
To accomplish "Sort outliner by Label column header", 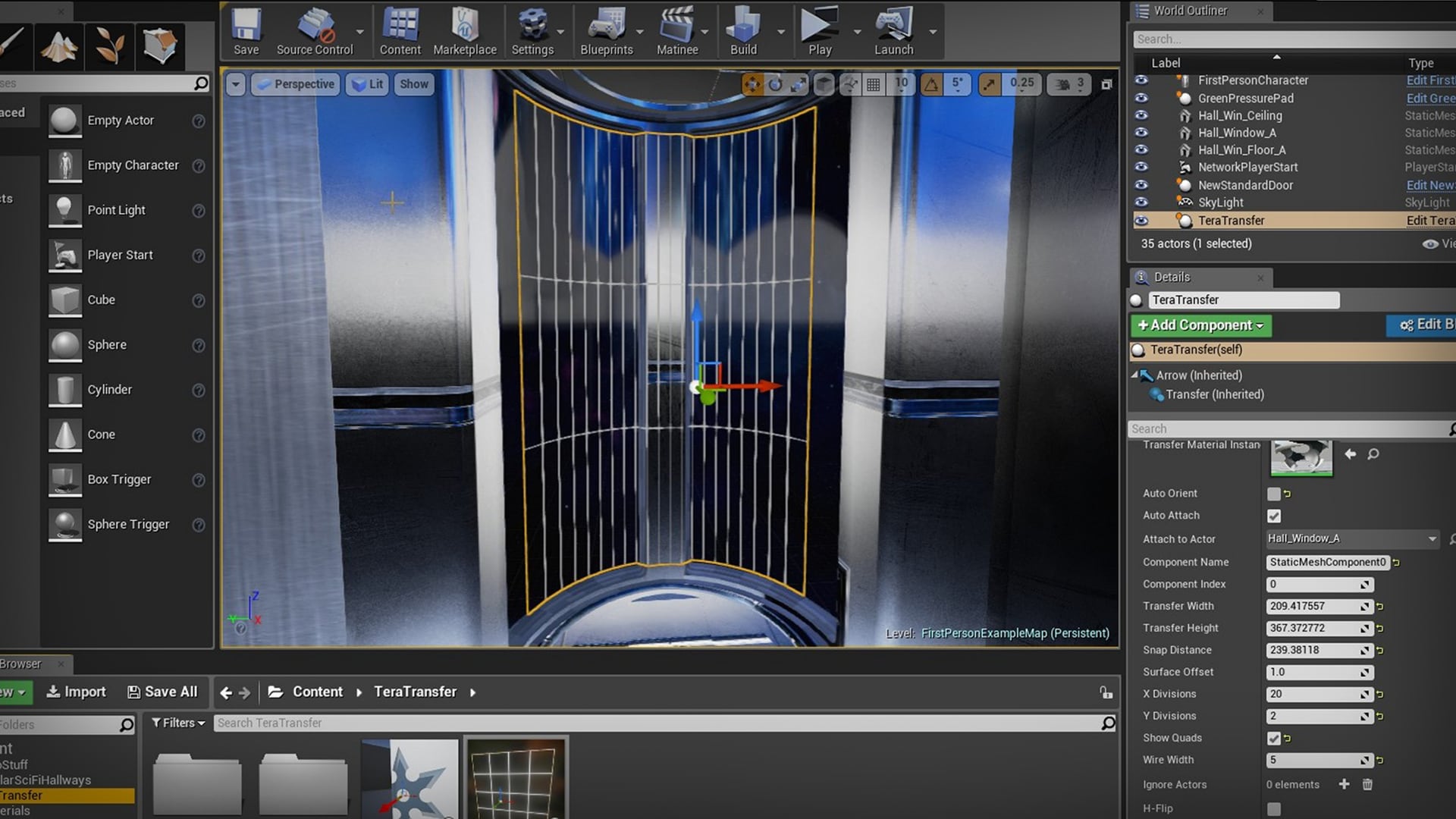I will pos(1166,63).
